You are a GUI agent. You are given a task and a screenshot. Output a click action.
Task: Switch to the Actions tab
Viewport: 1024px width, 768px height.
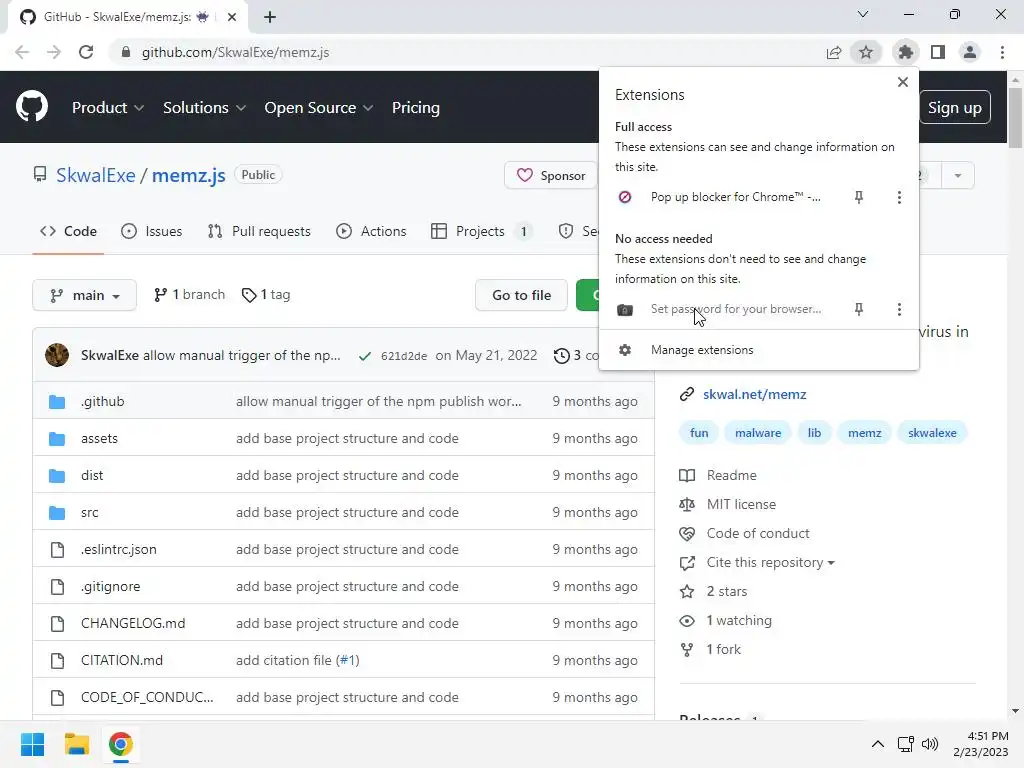371,231
